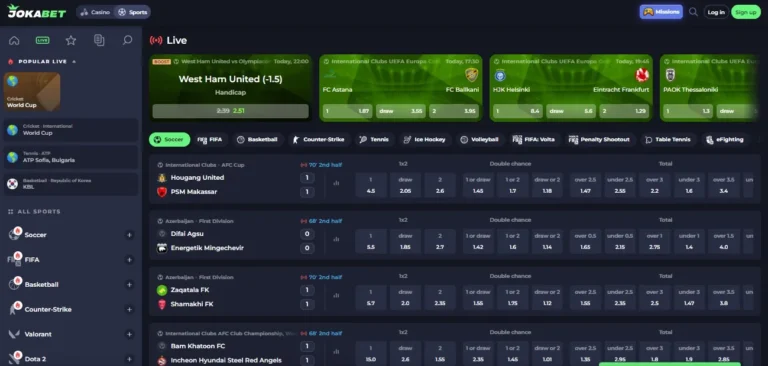Click PSM Makassar team crest
The height and width of the screenshot is (366, 768).
pyautogui.click(x=162, y=192)
